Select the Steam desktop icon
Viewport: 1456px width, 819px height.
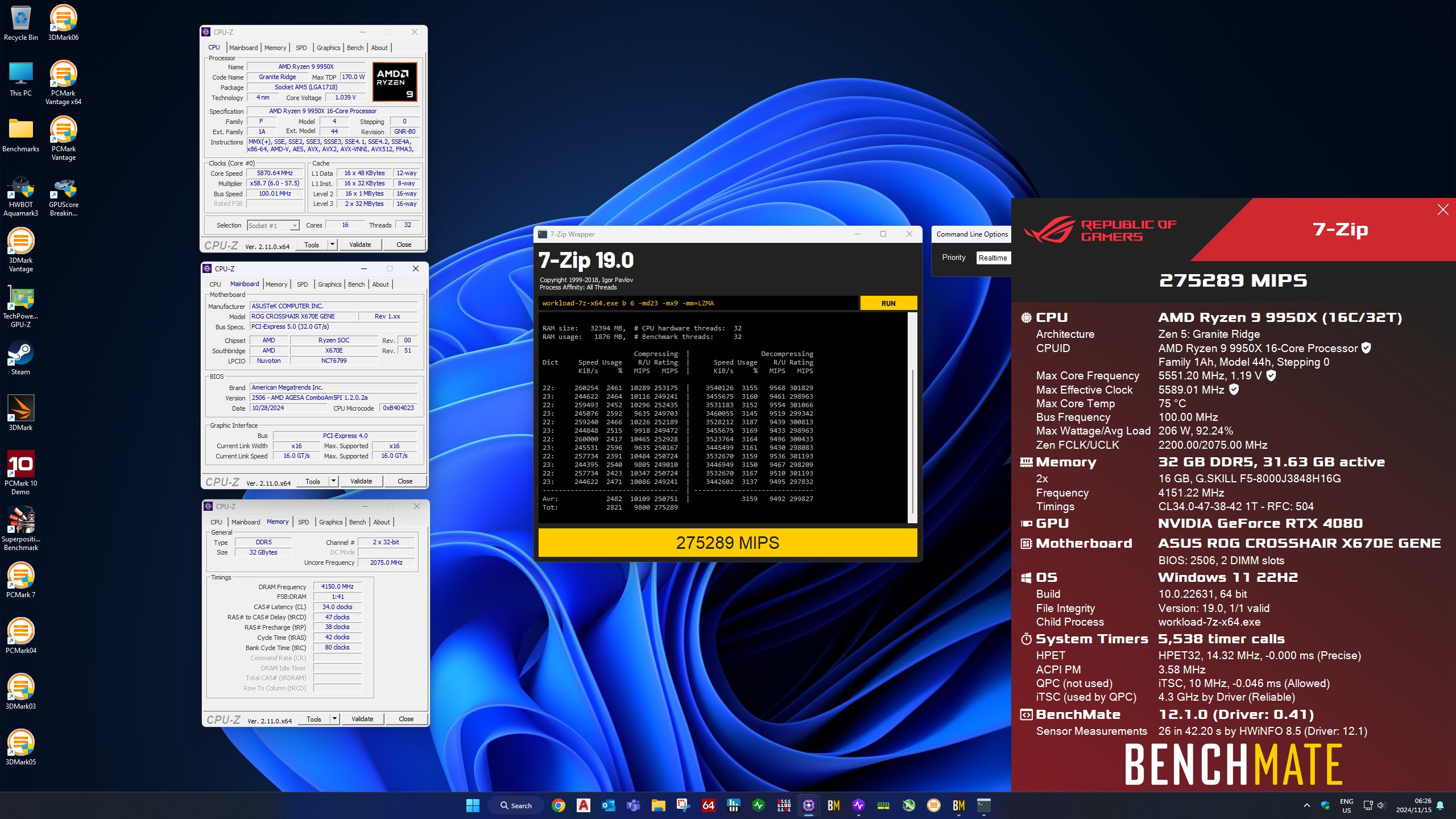tap(21, 358)
